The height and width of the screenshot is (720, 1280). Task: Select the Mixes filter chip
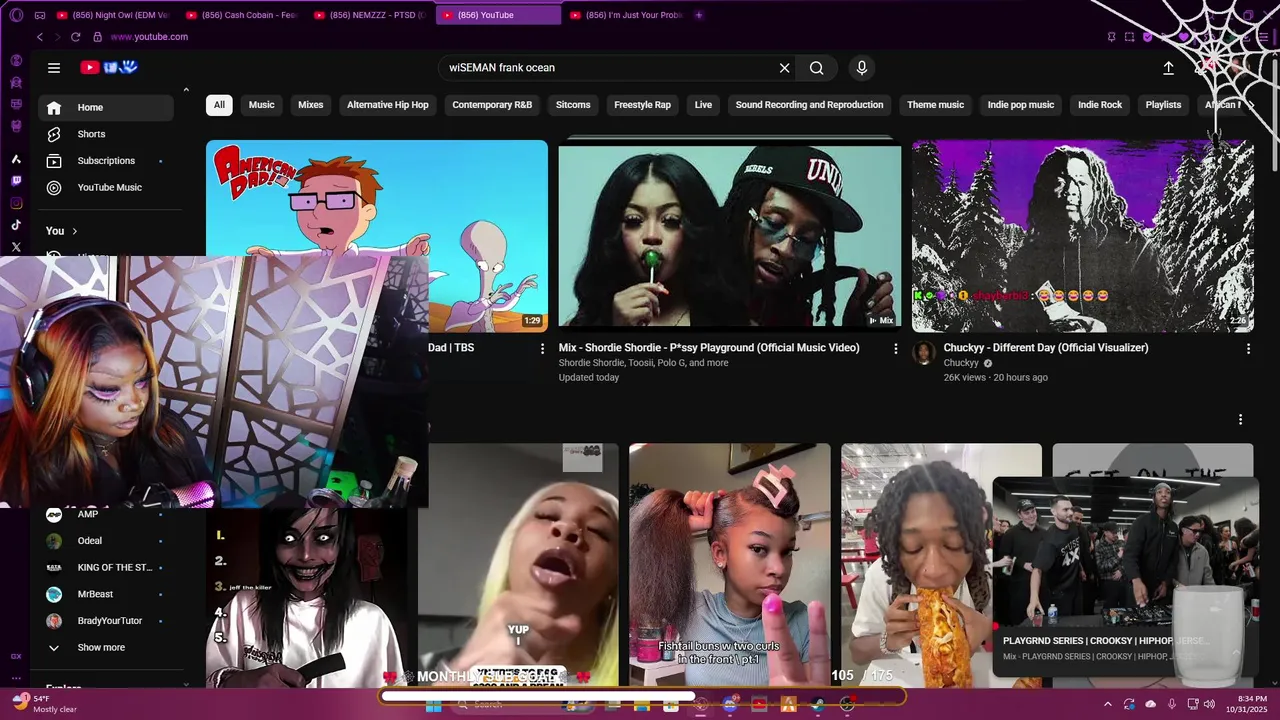(x=311, y=105)
